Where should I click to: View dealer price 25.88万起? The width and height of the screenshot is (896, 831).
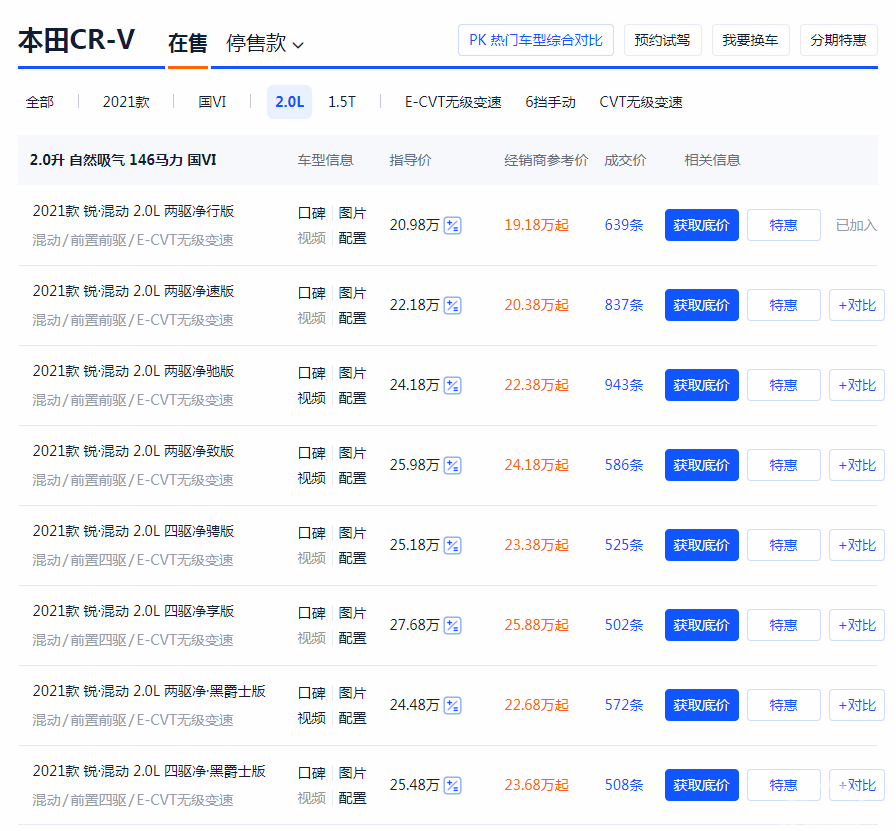pos(536,625)
